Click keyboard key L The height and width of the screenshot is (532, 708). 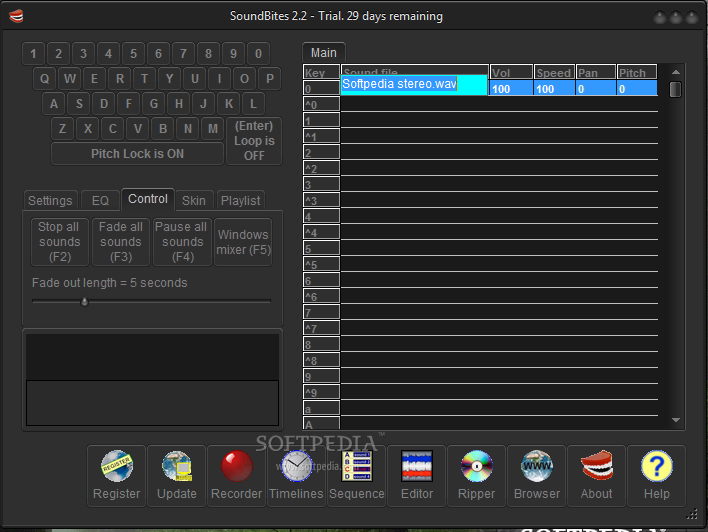click(x=253, y=104)
